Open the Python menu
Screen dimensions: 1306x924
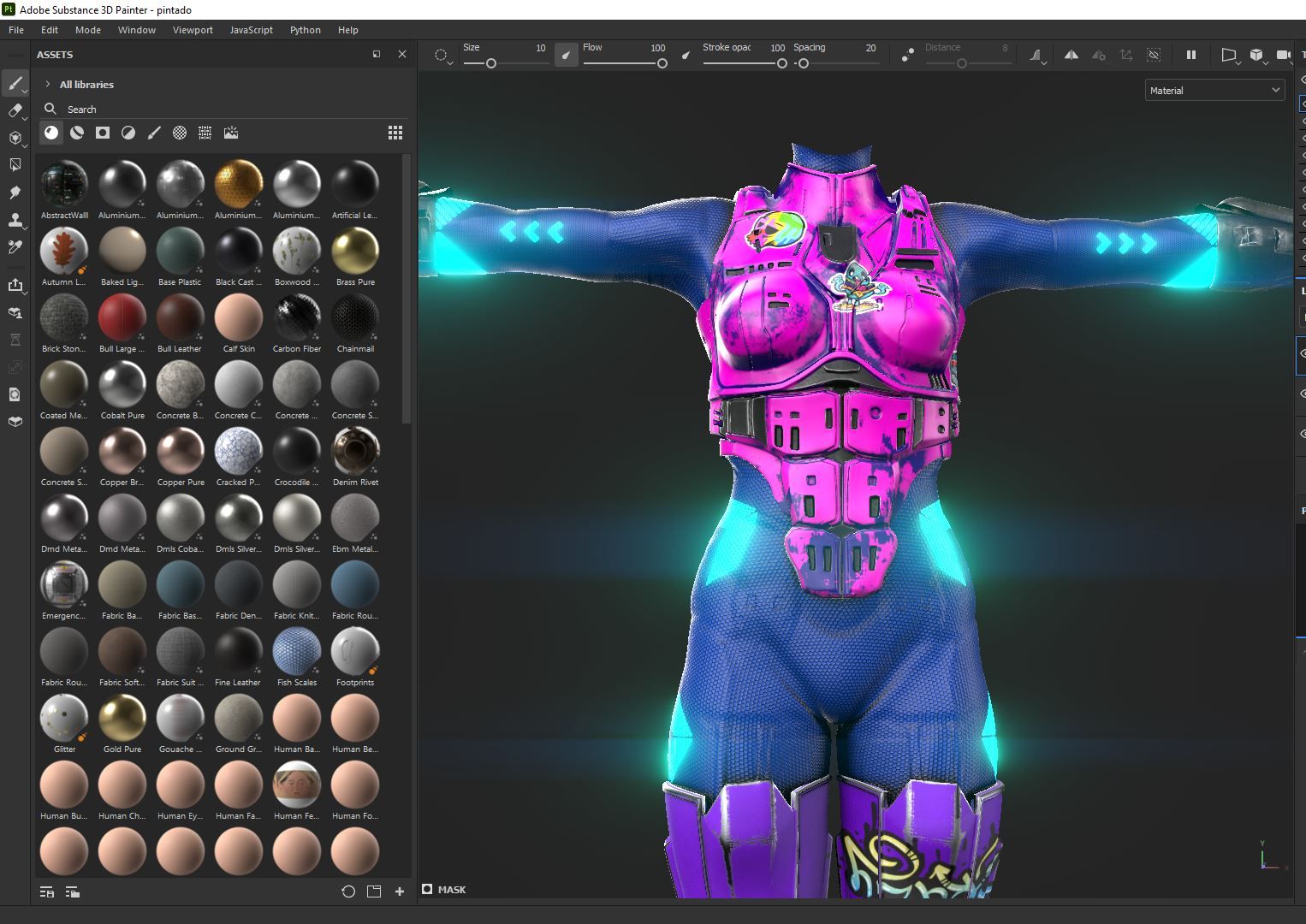coord(306,30)
